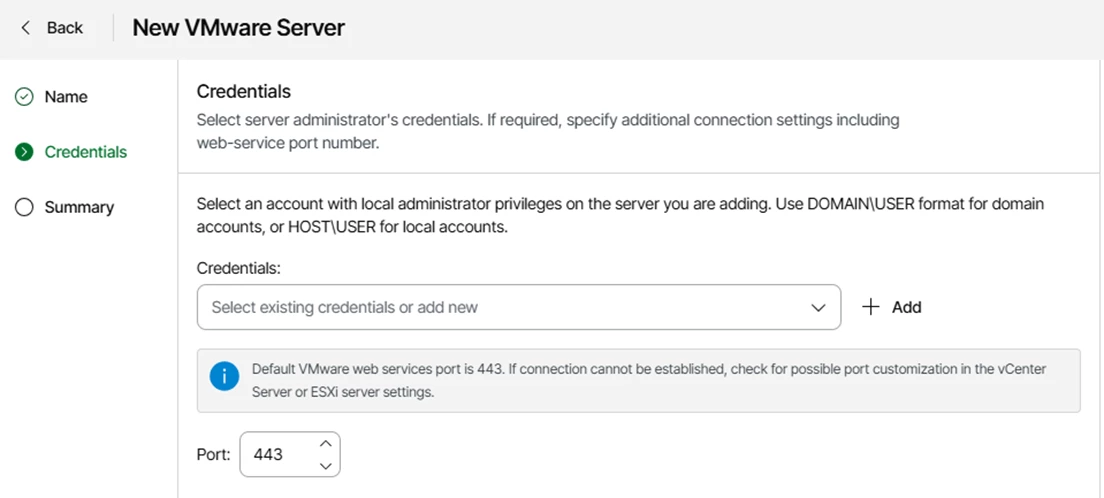The image size is (1104, 498).
Task: Click the Credentials section heading
Action: 244,92
